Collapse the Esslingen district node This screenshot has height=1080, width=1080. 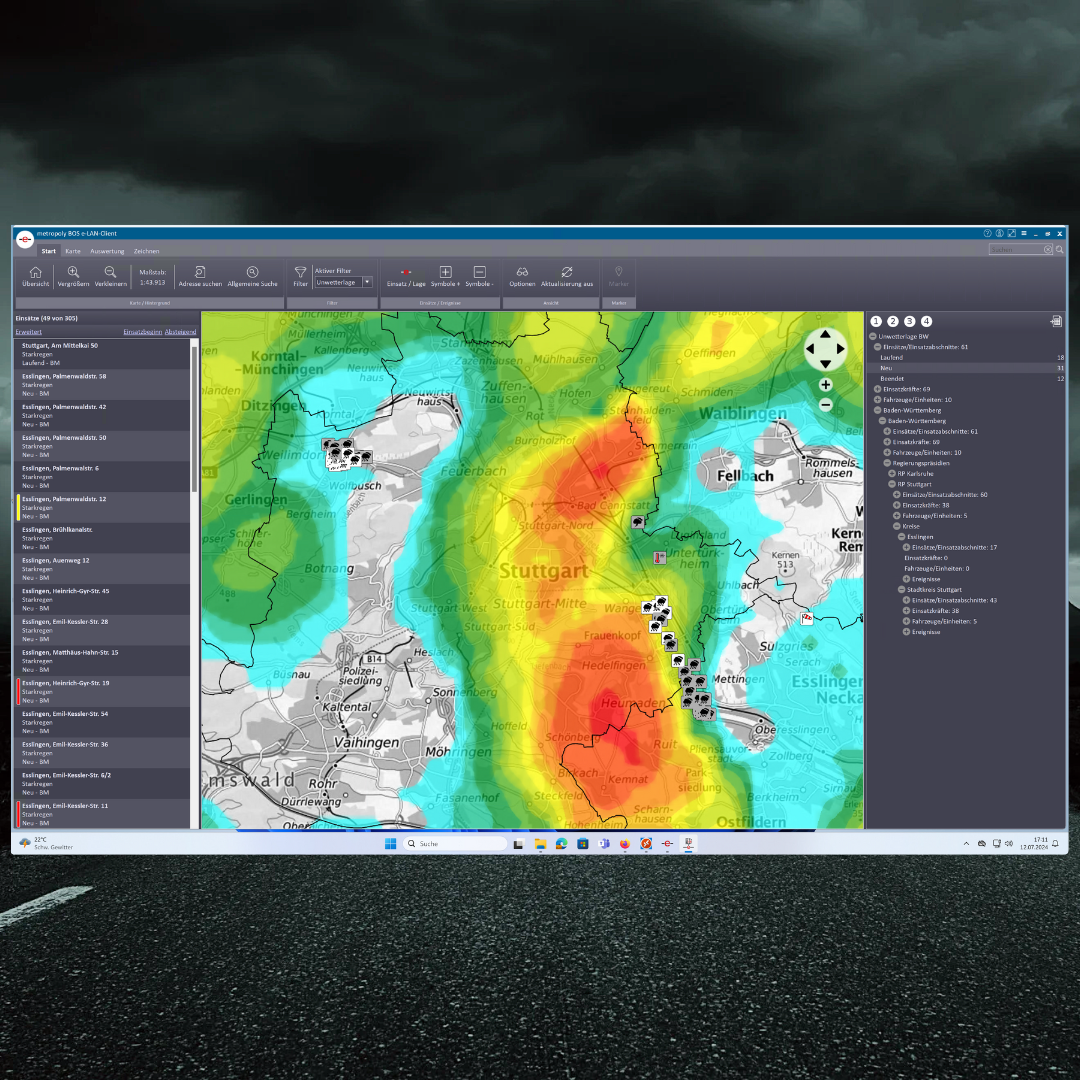coord(901,537)
